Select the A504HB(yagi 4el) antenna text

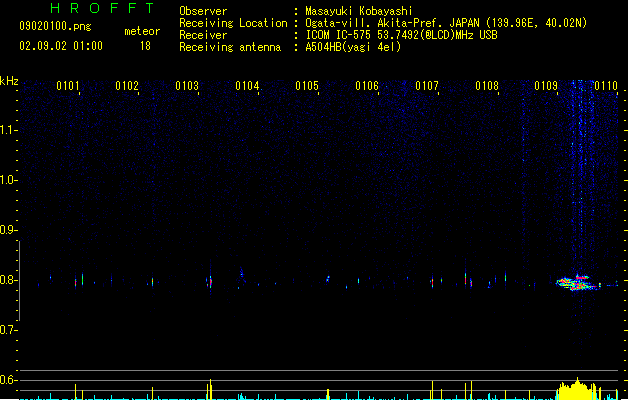(353, 47)
